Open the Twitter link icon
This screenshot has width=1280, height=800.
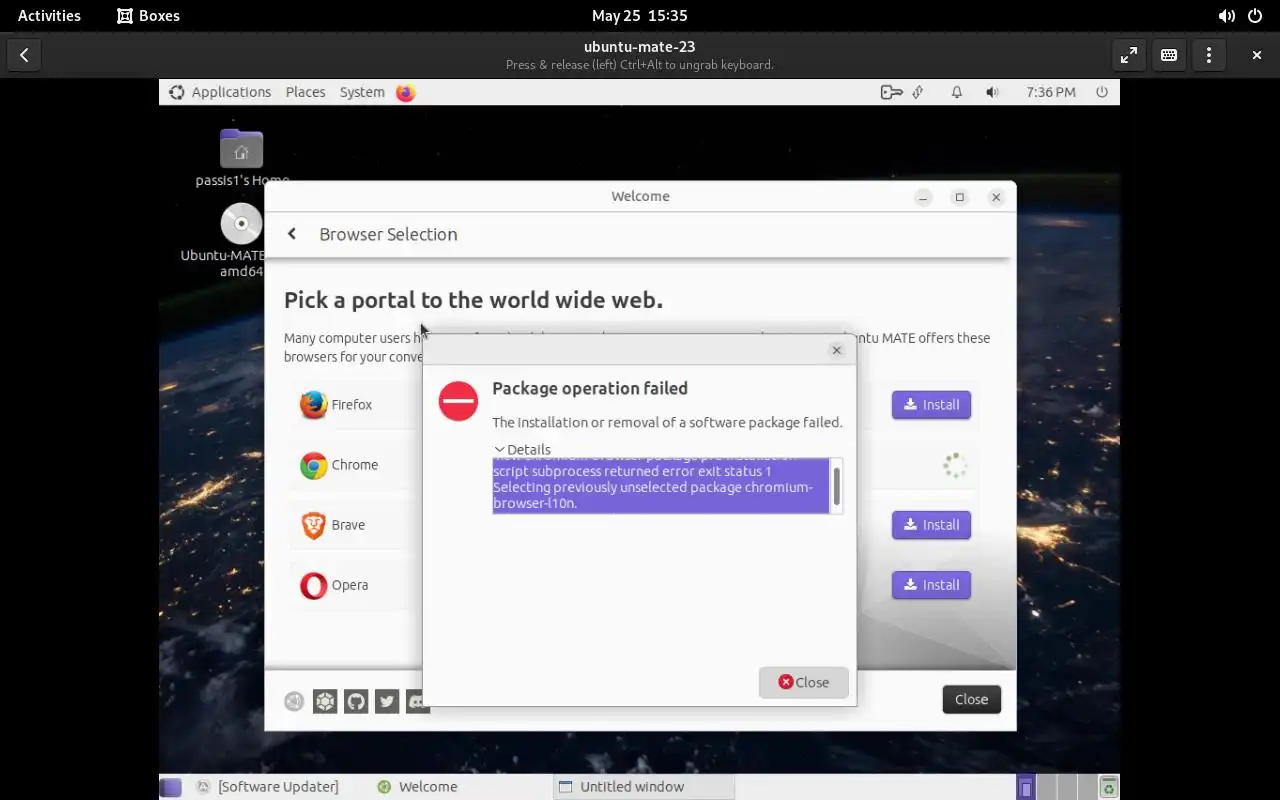coord(387,701)
